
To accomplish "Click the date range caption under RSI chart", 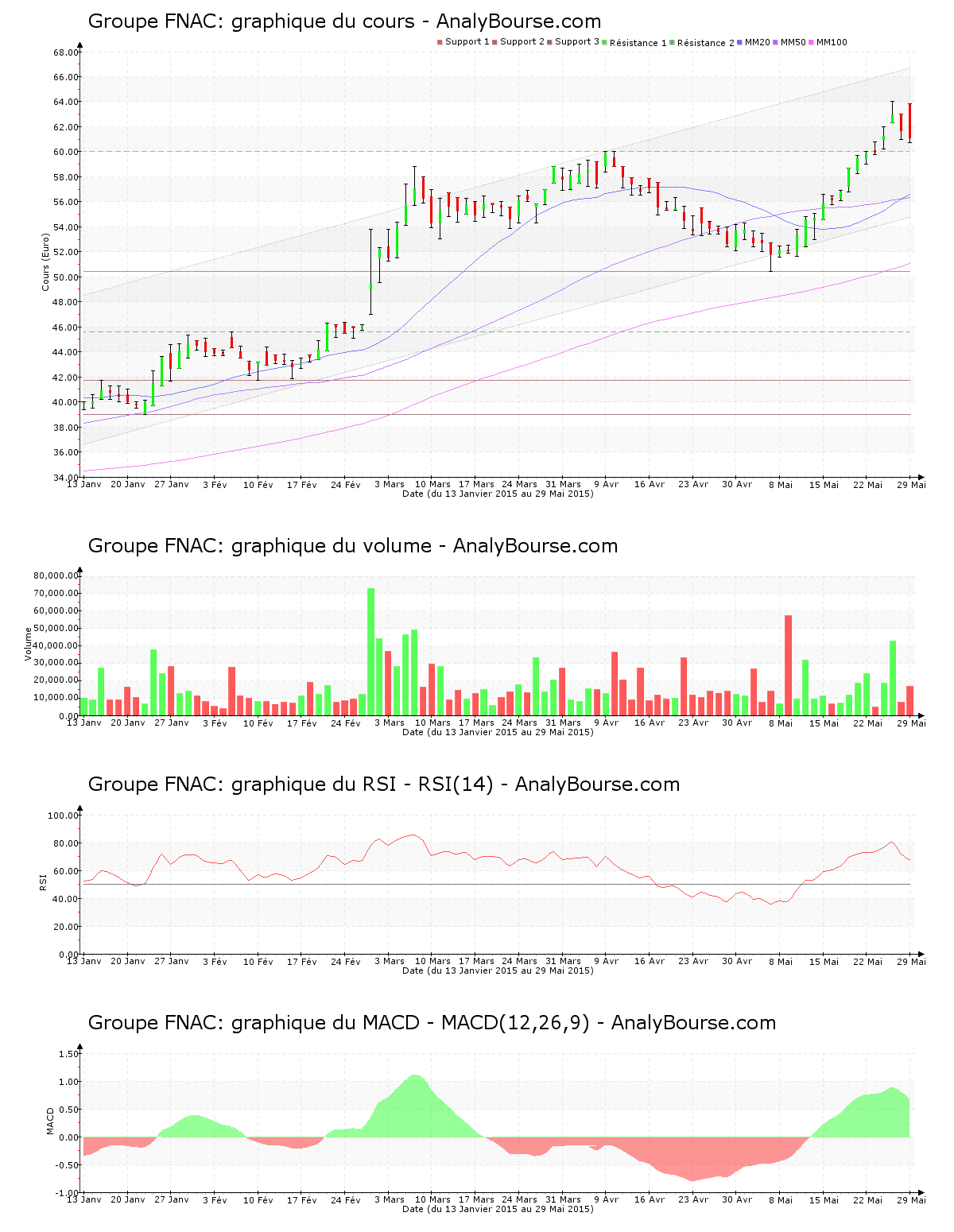I will coord(498,970).
